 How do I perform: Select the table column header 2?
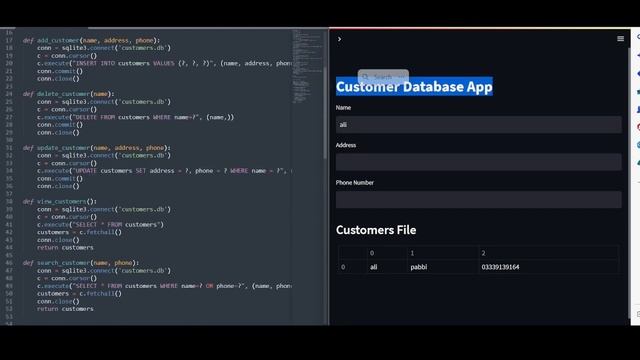[x=548, y=253]
